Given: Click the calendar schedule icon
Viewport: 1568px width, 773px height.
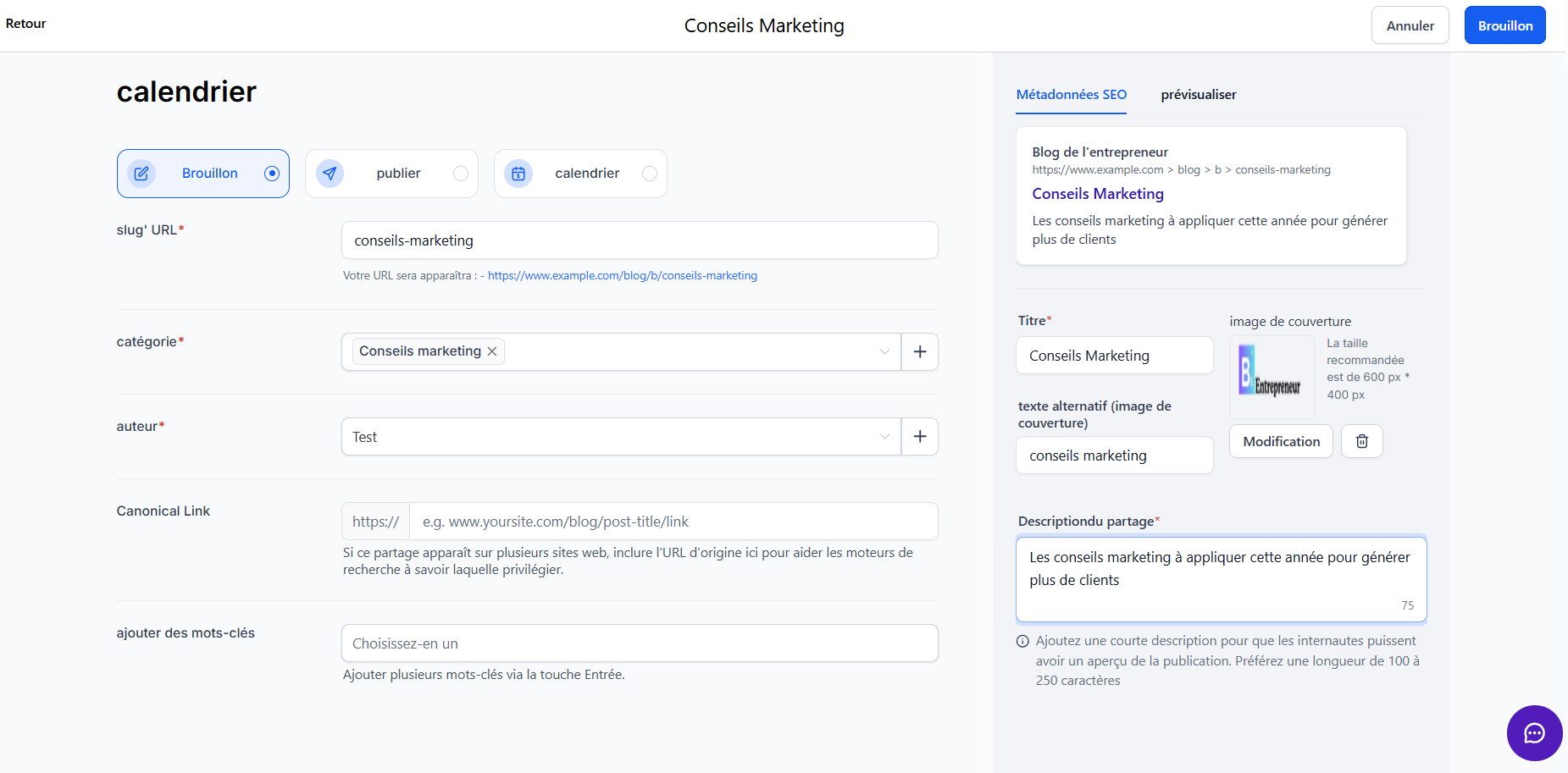Looking at the screenshot, I should 518,174.
